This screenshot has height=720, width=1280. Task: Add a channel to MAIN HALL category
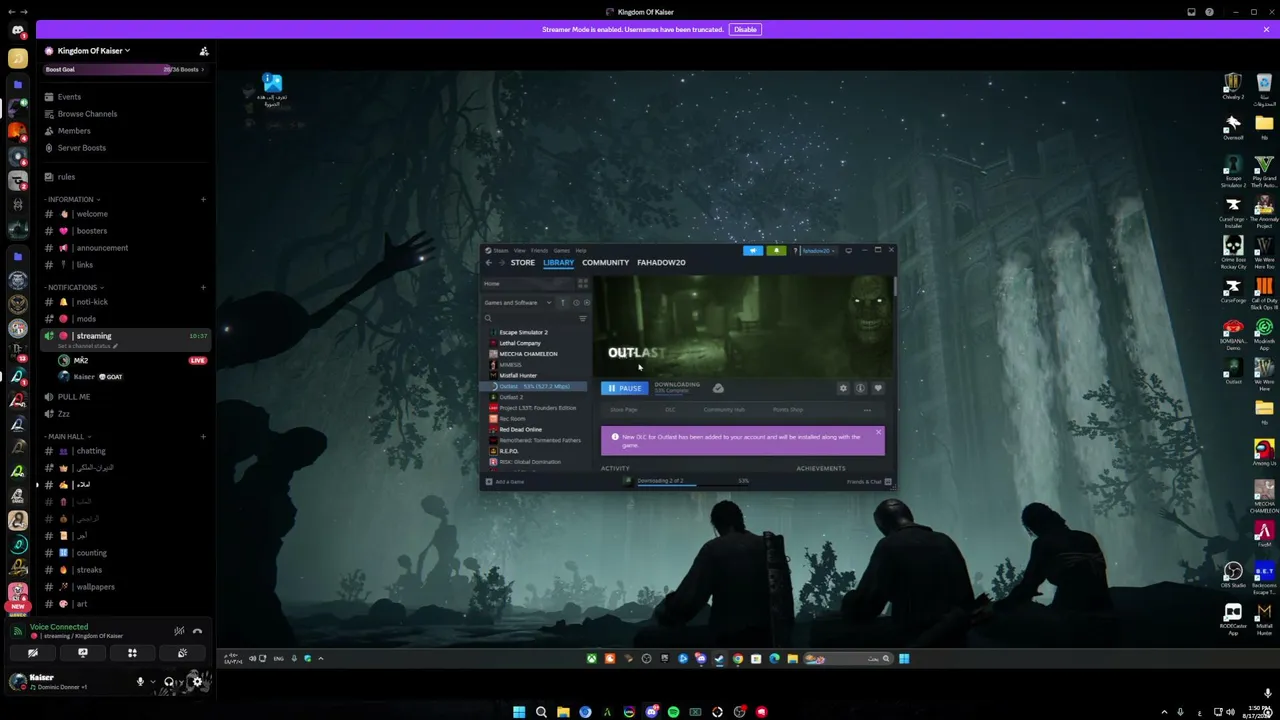click(203, 436)
